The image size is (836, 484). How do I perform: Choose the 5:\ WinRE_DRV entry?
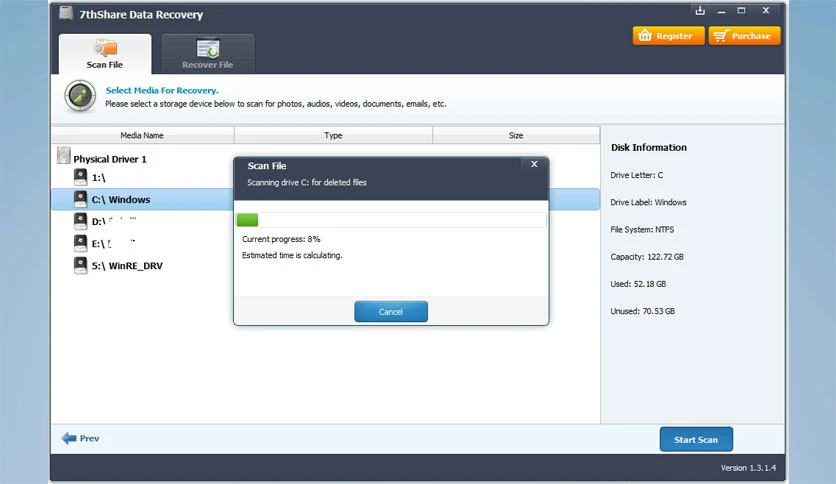pos(127,265)
